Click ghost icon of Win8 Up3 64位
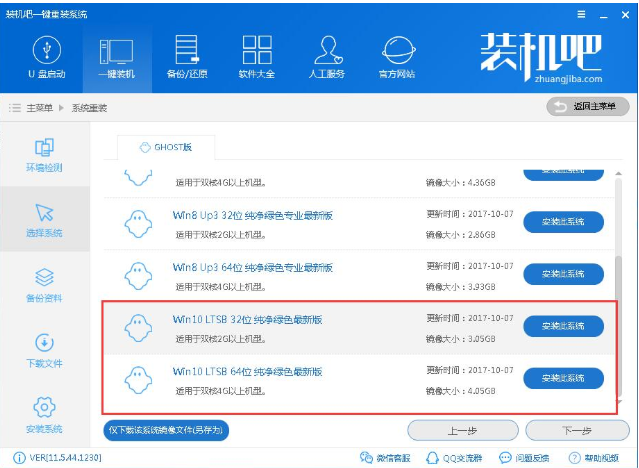Screen dimensions: 639x468 coord(138,276)
